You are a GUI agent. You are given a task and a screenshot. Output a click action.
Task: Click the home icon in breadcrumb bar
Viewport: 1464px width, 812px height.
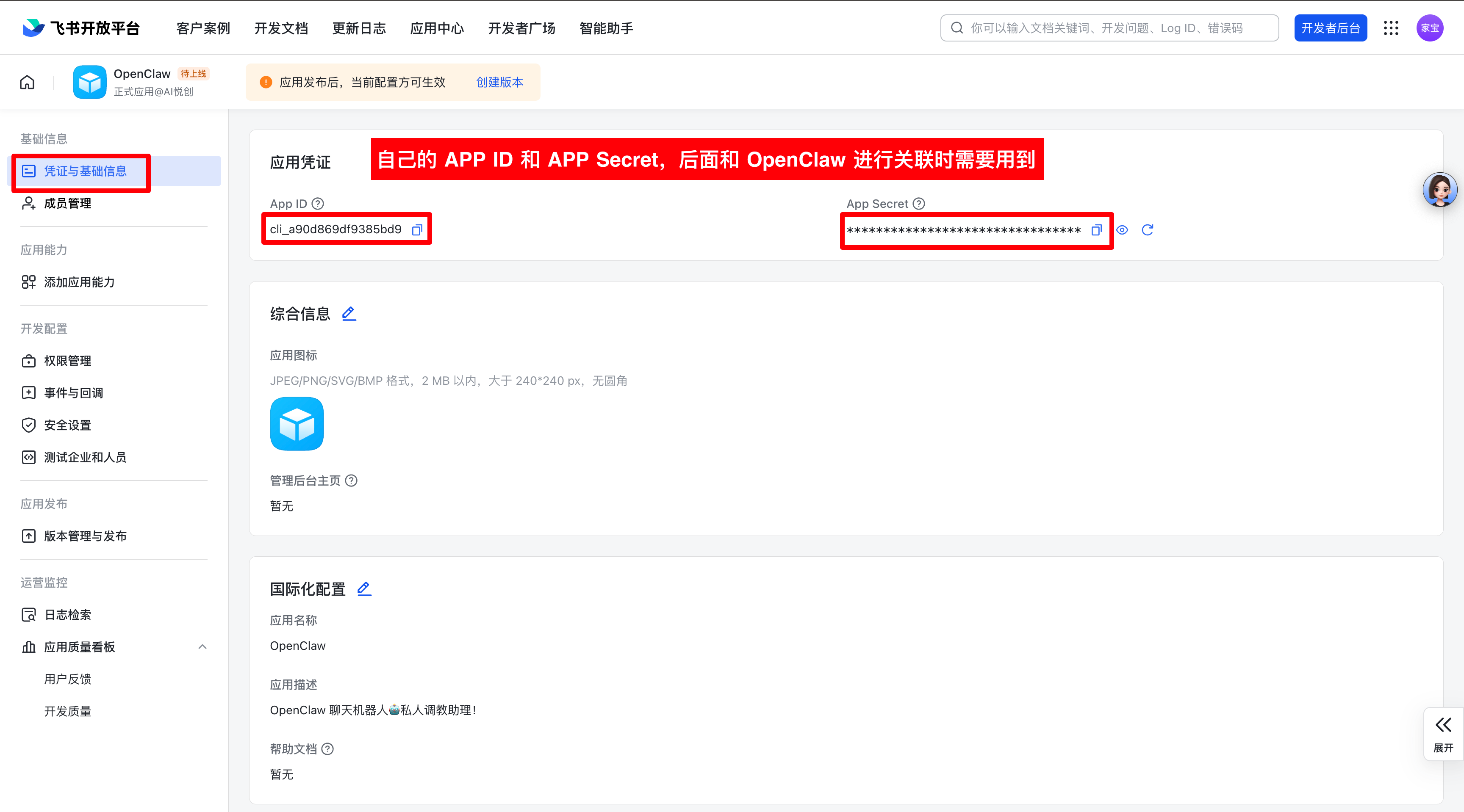pyautogui.click(x=27, y=82)
